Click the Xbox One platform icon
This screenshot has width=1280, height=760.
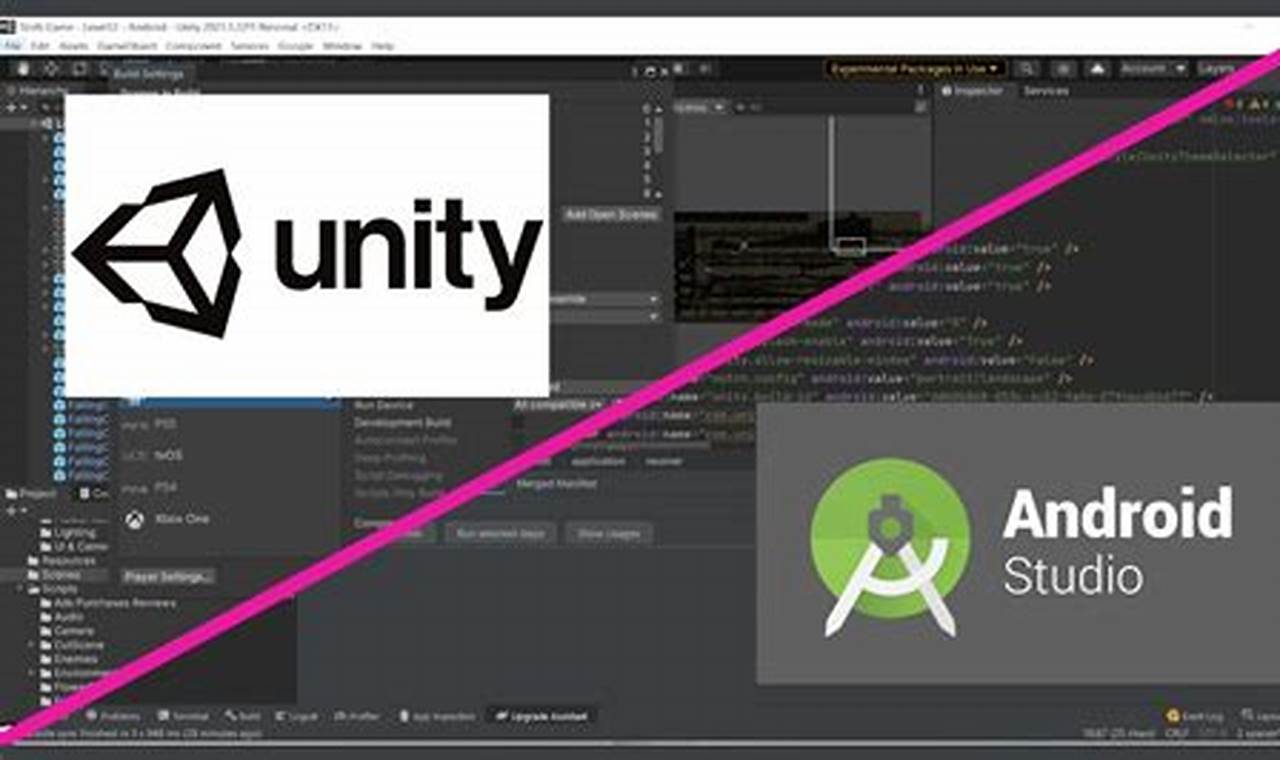tap(135, 519)
